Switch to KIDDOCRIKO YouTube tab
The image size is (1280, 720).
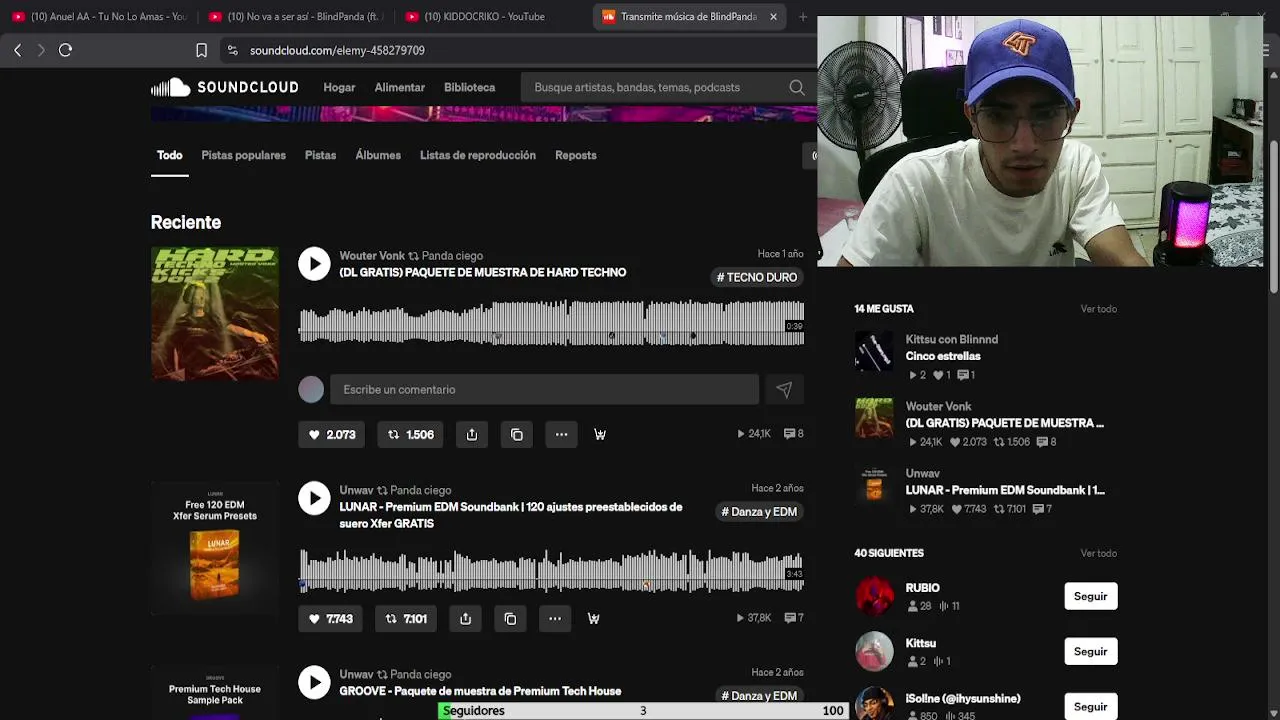[x=485, y=16]
